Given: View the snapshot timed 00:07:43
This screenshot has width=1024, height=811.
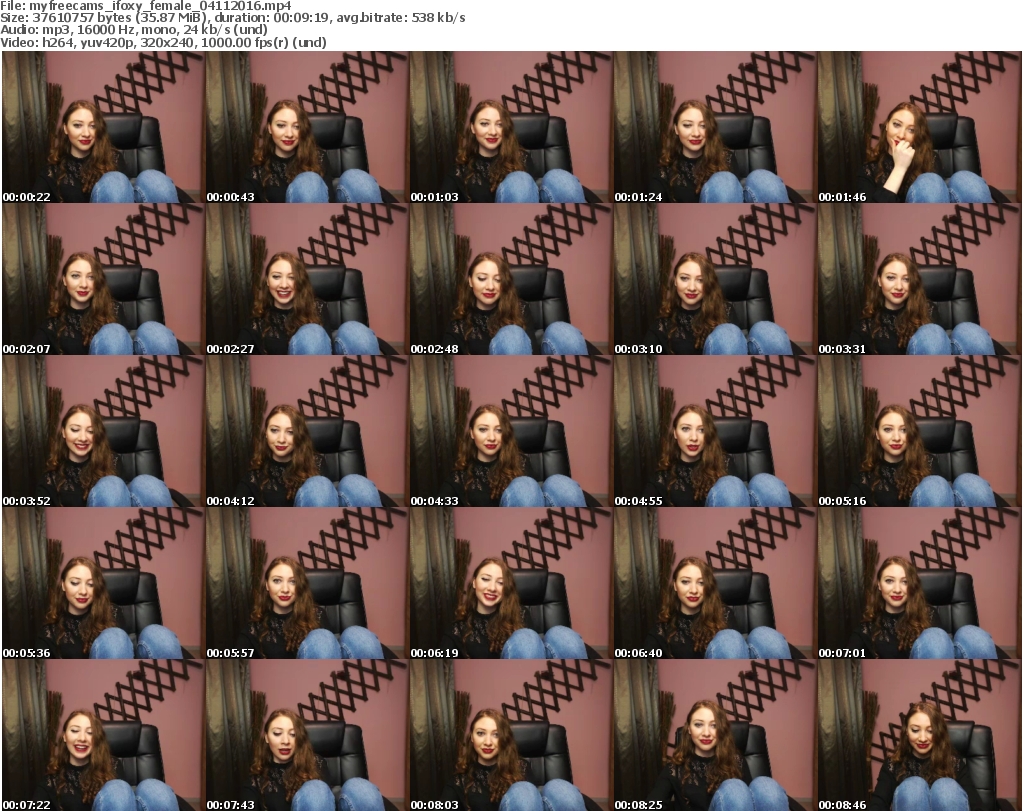Looking at the screenshot, I should [x=307, y=735].
